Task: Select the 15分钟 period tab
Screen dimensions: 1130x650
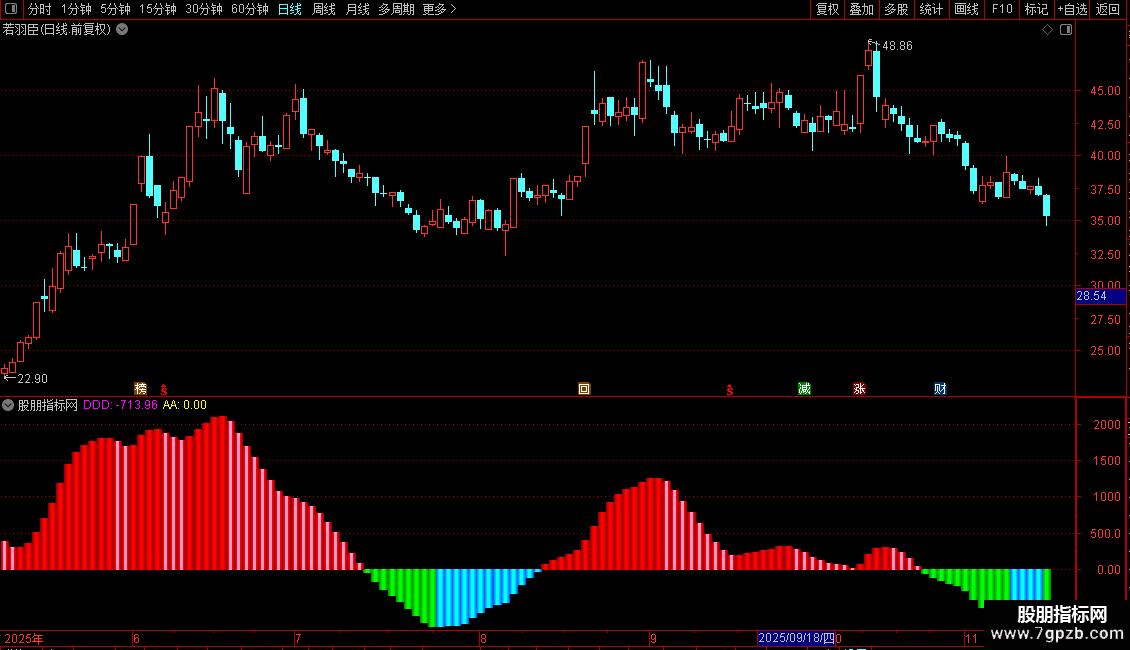Action: [158, 9]
